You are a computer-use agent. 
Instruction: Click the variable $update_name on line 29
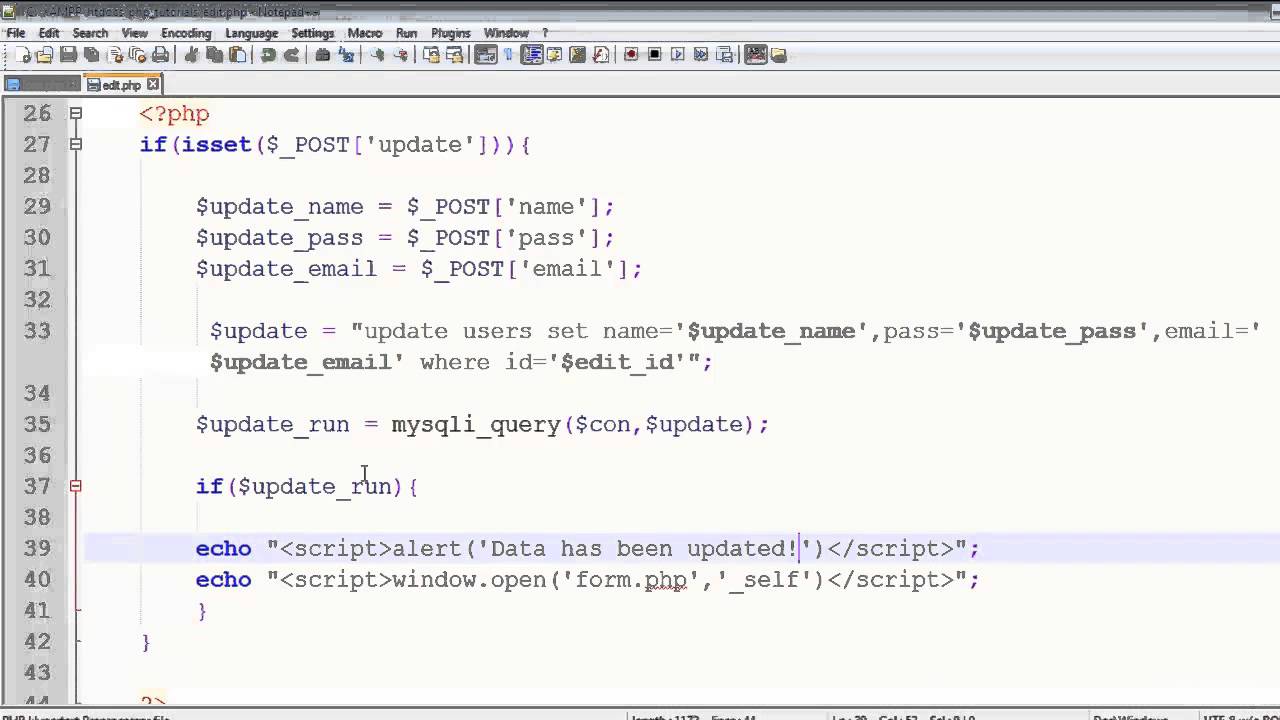click(x=280, y=207)
